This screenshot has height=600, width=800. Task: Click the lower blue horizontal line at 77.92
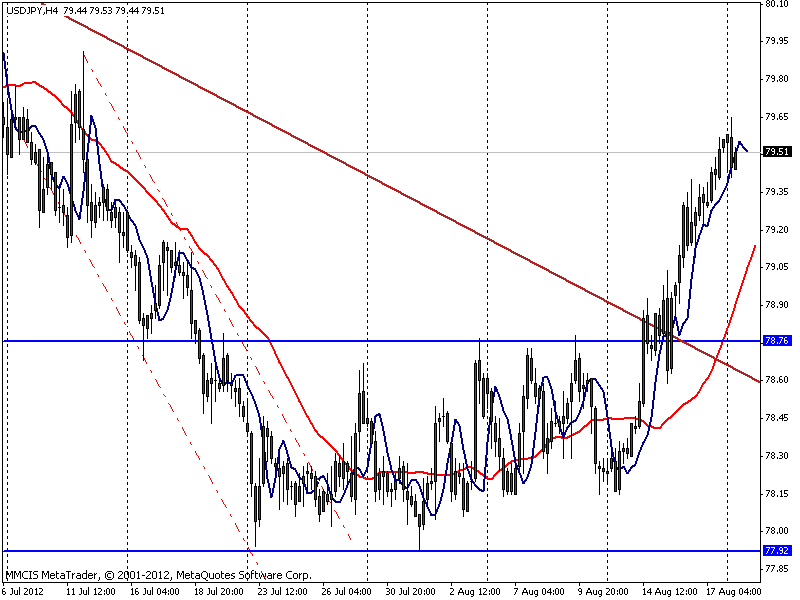[x=382, y=551]
